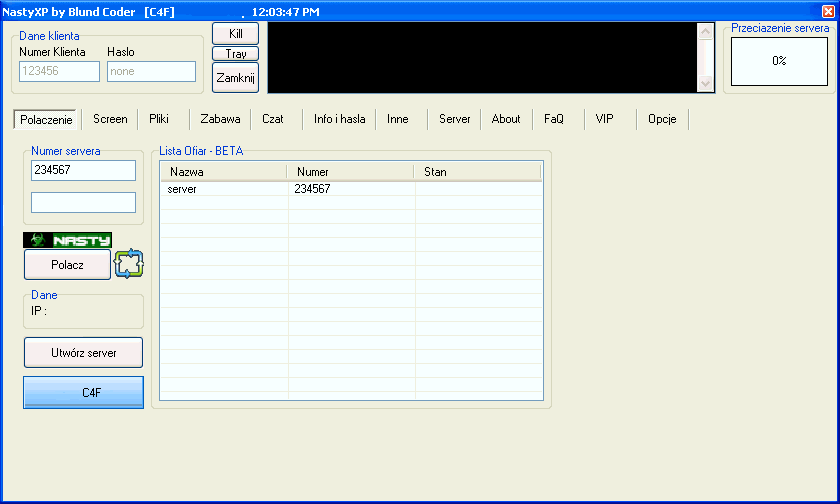Image resolution: width=840 pixels, height=504 pixels.
Task: Click the empty field under Numer servera
Action: [x=83, y=203]
